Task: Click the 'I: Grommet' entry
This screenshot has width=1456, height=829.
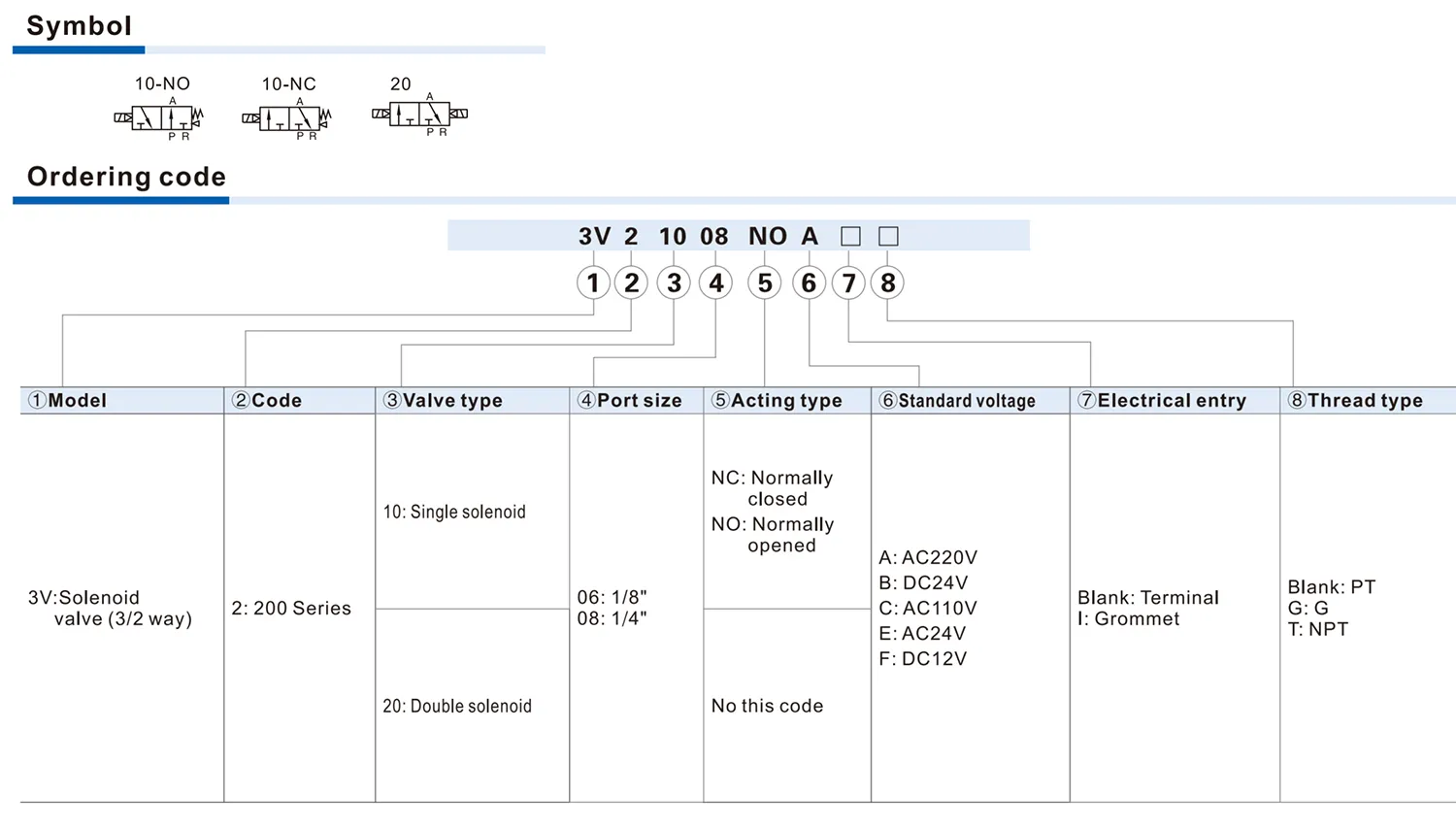Action: point(1129,618)
